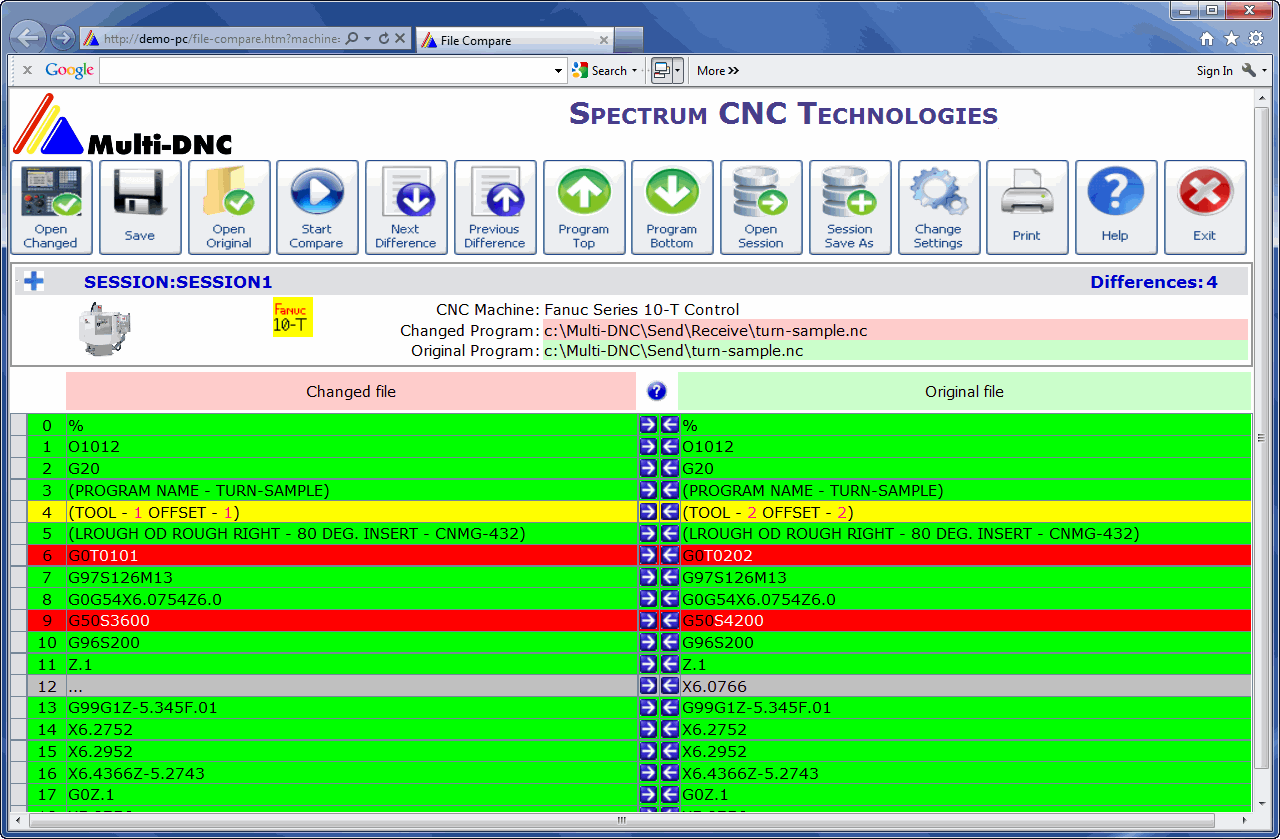This screenshot has width=1280, height=839.
Task: Click the Original file column header
Action: click(965, 392)
